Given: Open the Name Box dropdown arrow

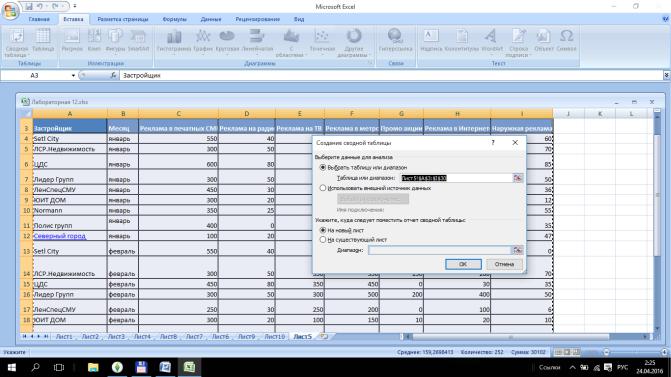Looking at the screenshot, I should [x=73, y=75].
